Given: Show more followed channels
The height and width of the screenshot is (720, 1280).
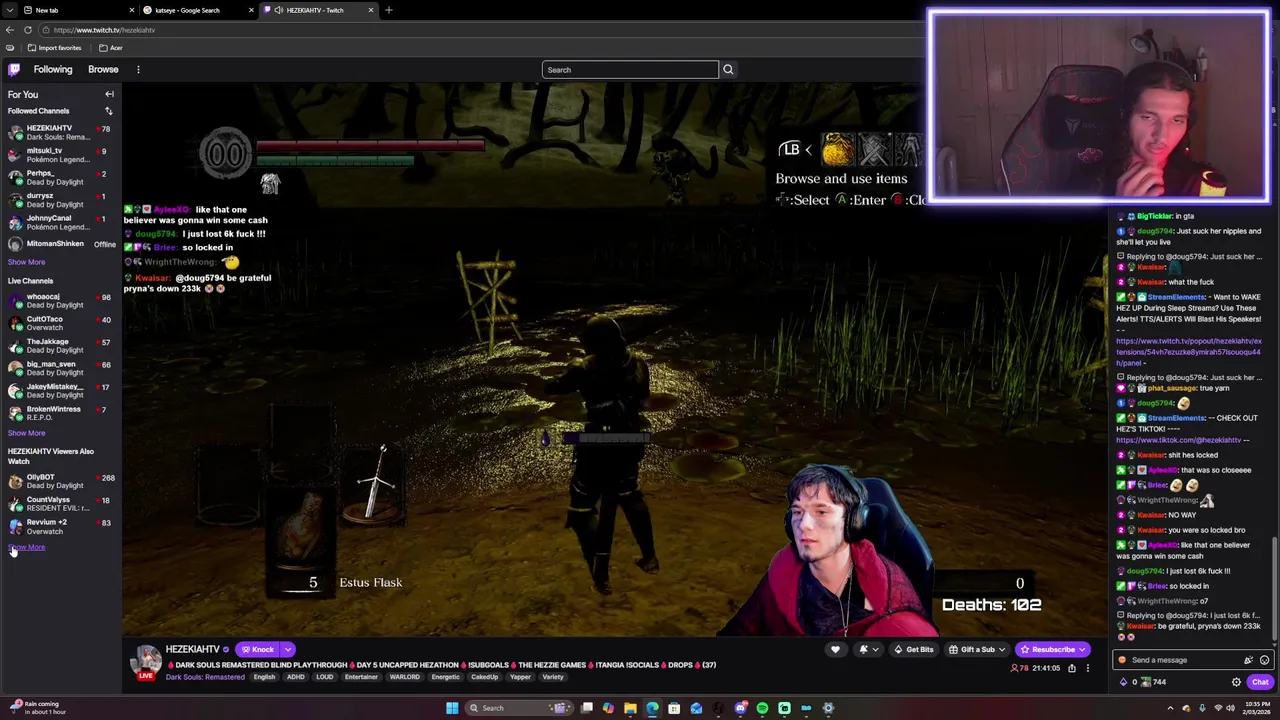Looking at the screenshot, I should 26,262.
